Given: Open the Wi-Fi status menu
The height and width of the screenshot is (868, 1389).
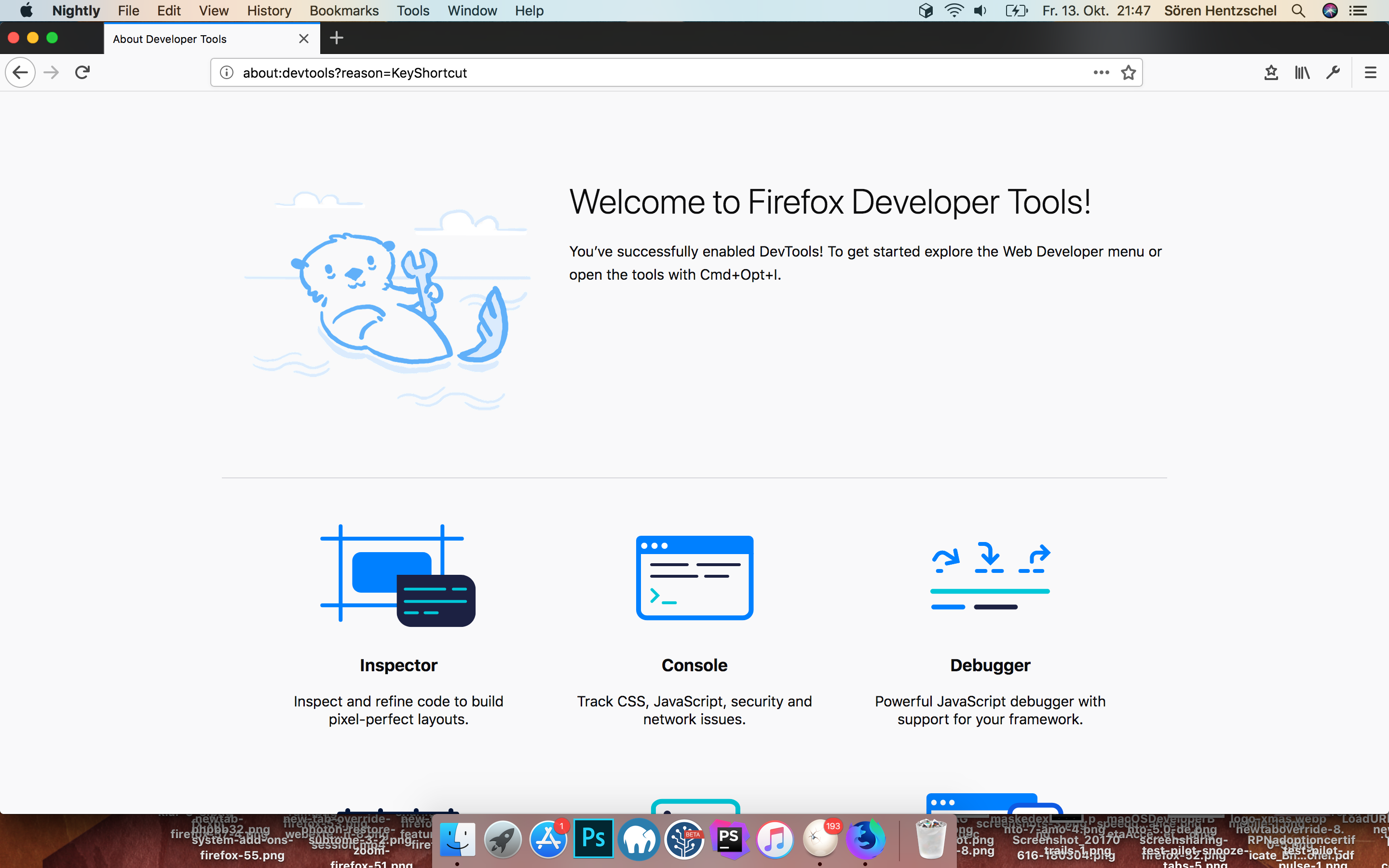Looking at the screenshot, I should [953, 10].
